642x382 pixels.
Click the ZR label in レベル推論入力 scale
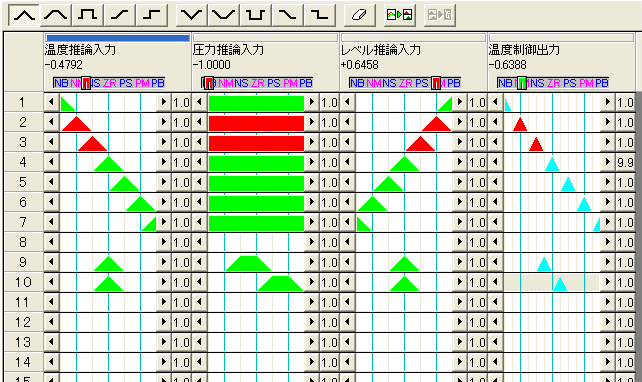pos(405,83)
